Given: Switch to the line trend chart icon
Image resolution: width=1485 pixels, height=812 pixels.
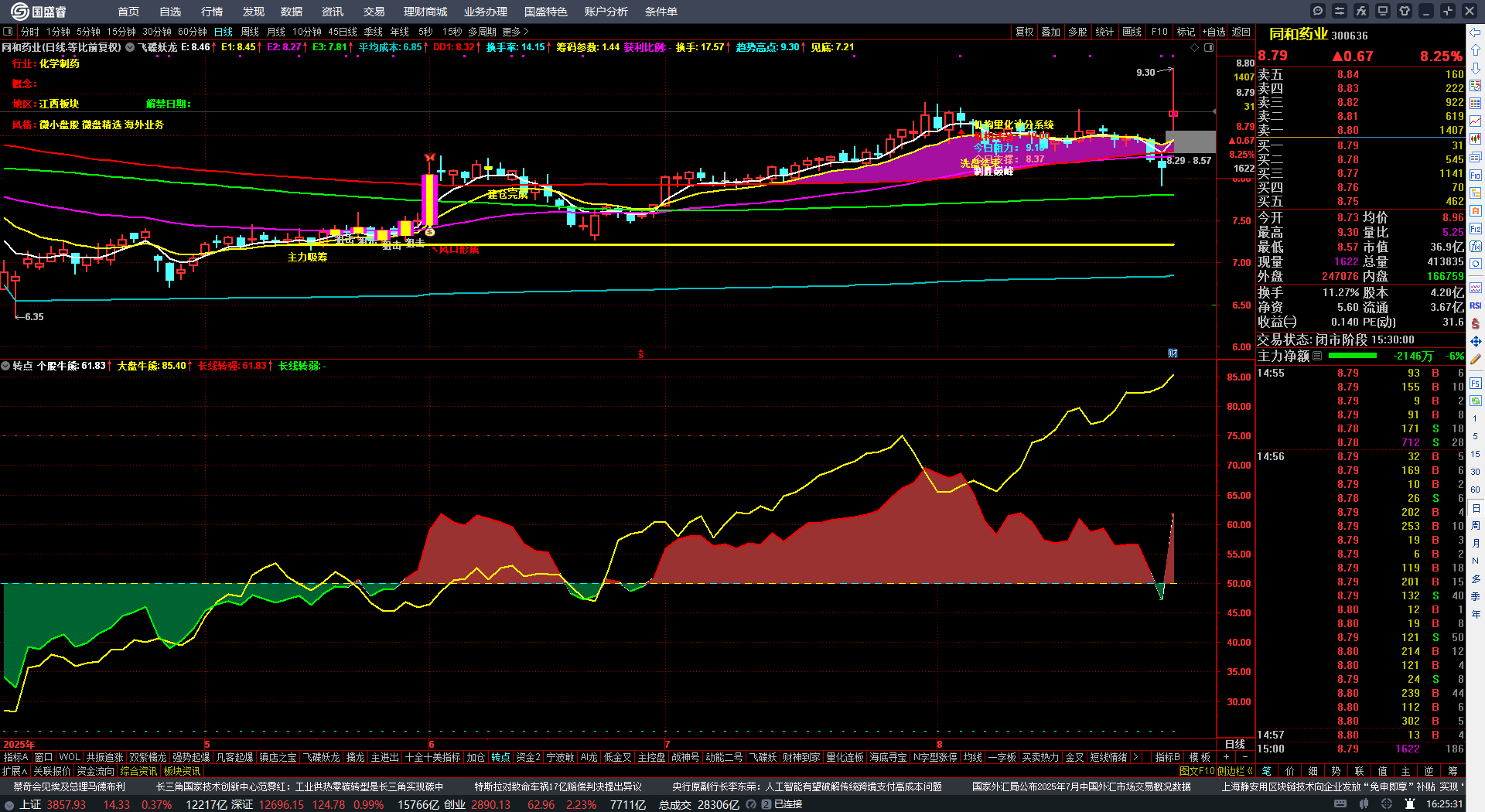Looking at the screenshot, I should [1476, 121].
